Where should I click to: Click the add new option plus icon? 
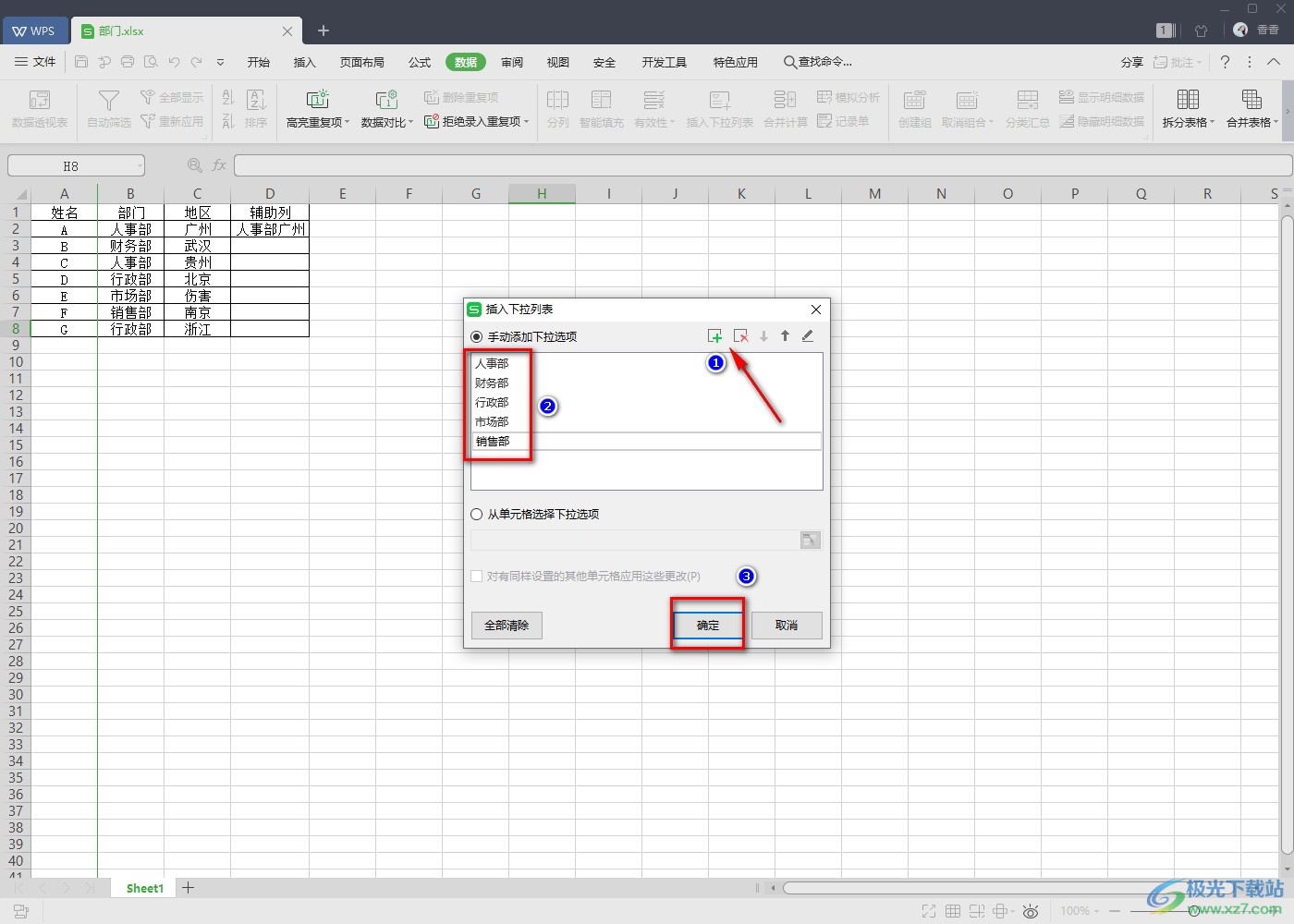(714, 336)
